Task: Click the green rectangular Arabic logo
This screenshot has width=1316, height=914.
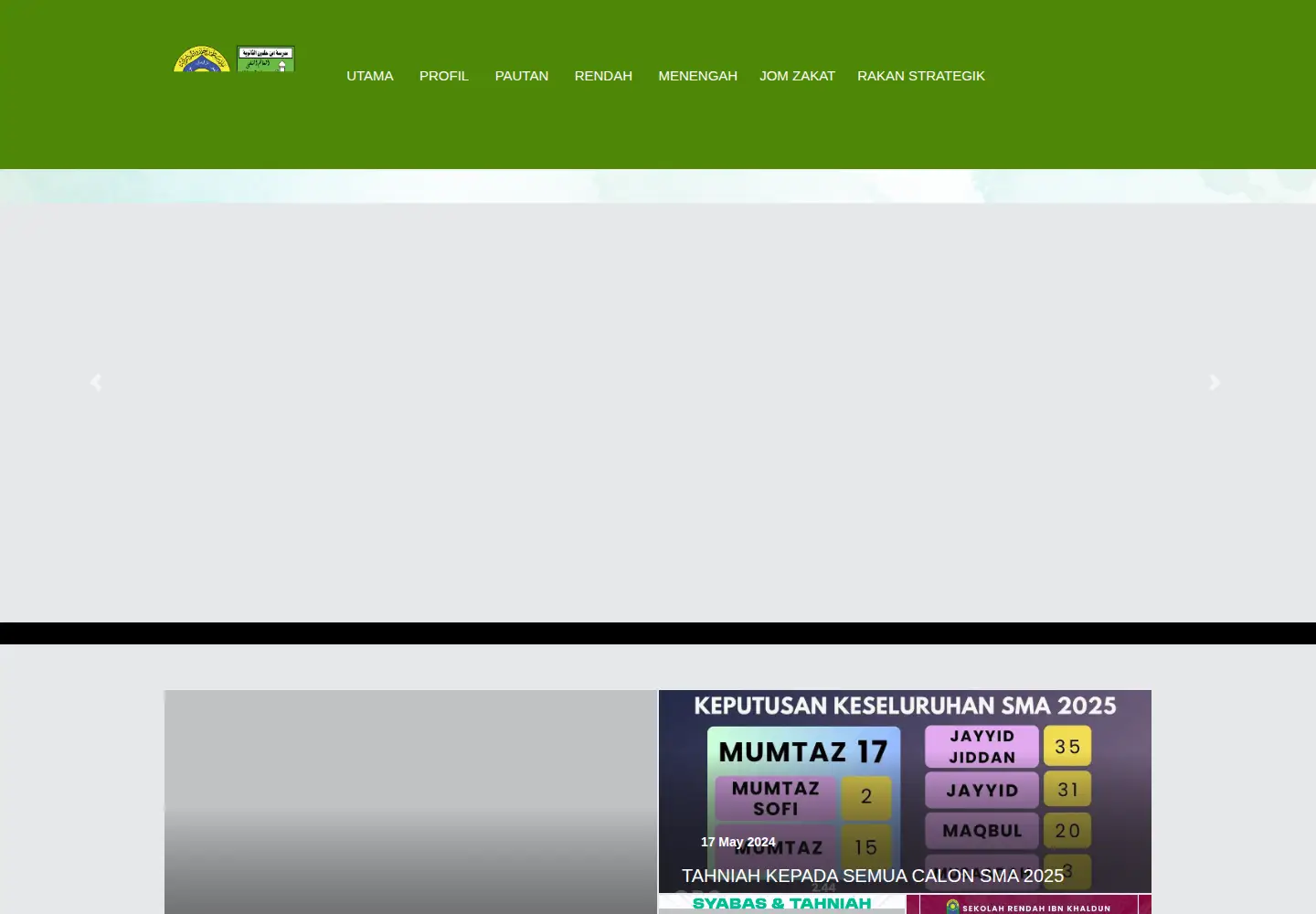Action: [x=266, y=59]
